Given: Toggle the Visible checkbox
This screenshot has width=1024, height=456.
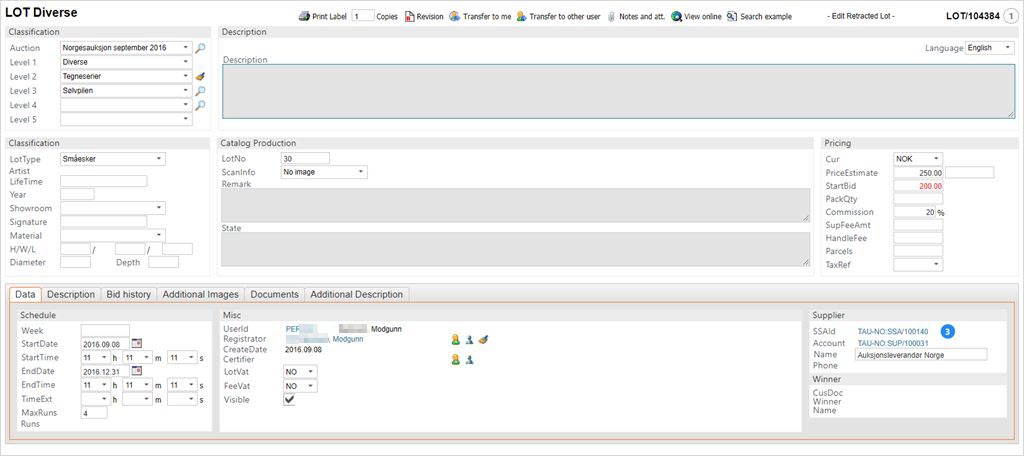Looking at the screenshot, I should coord(290,399).
